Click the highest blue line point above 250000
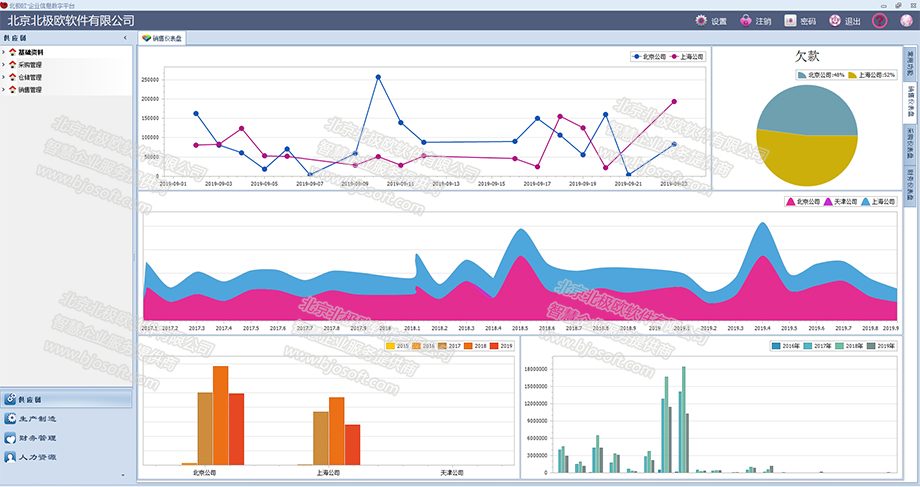The width and height of the screenshot is (920, 487). [x=378, y=77]
